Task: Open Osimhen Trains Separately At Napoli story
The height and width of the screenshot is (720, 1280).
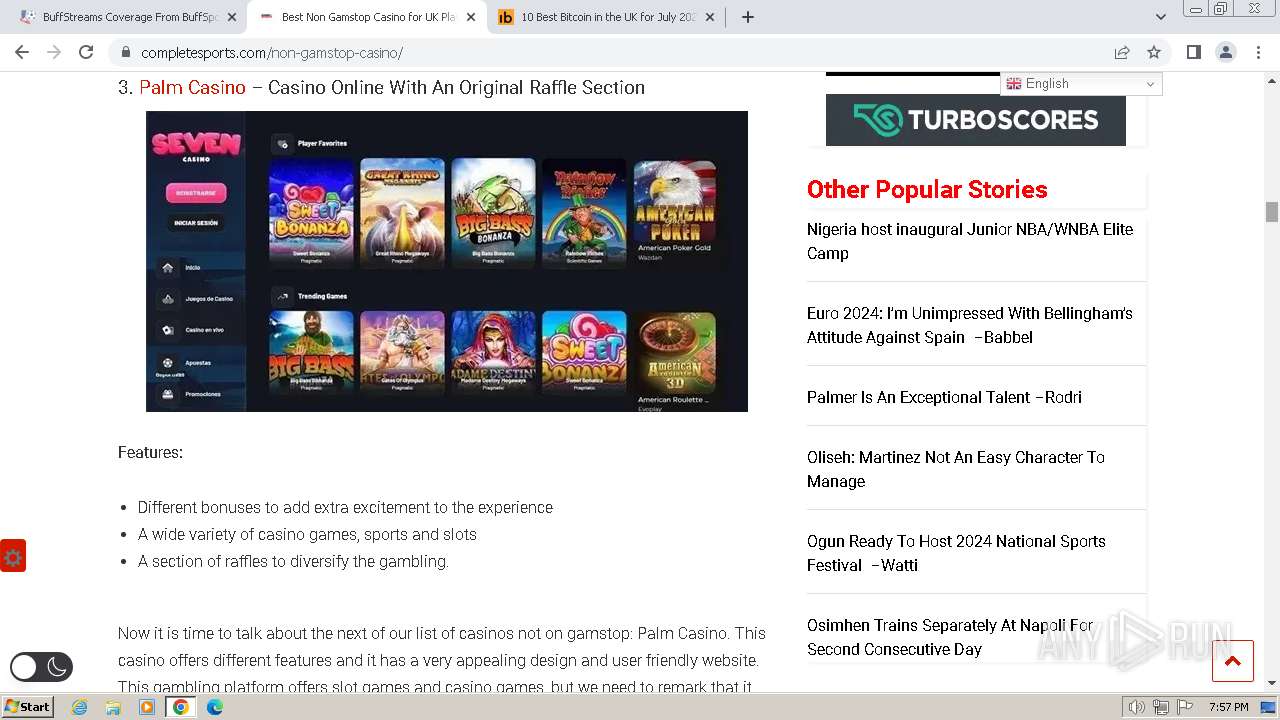Action: click(950, 637)
